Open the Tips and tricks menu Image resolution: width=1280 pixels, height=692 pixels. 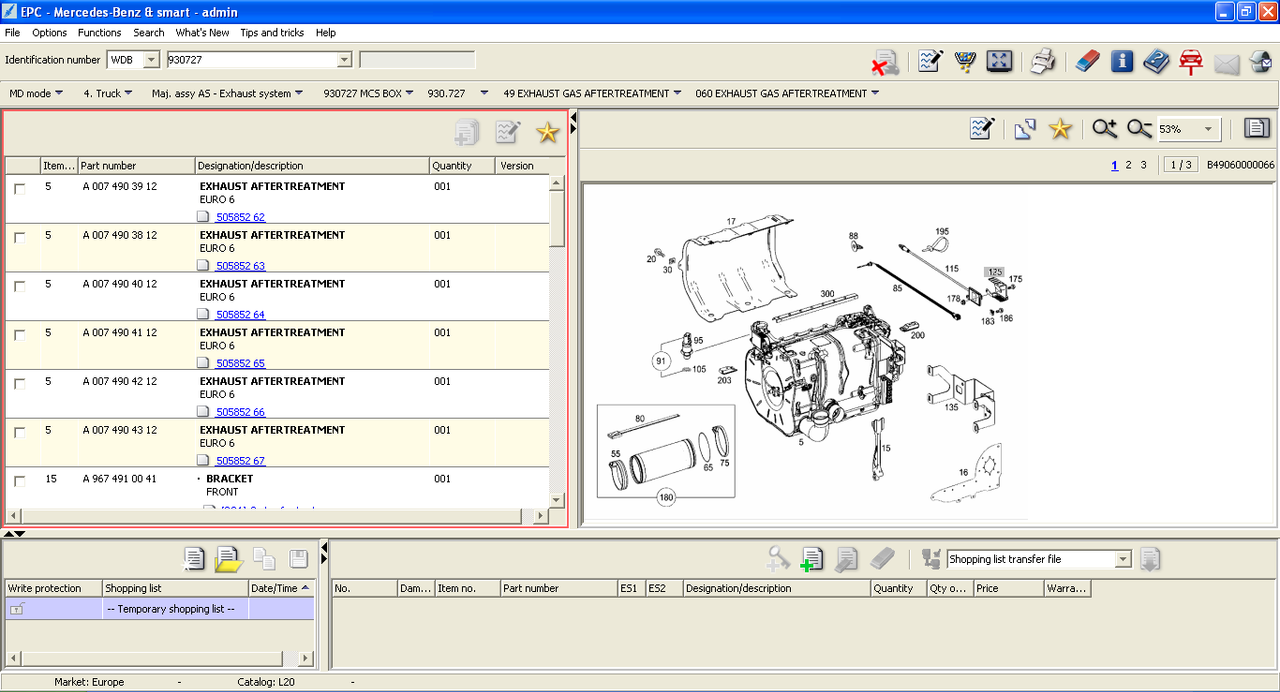[272, 32]
